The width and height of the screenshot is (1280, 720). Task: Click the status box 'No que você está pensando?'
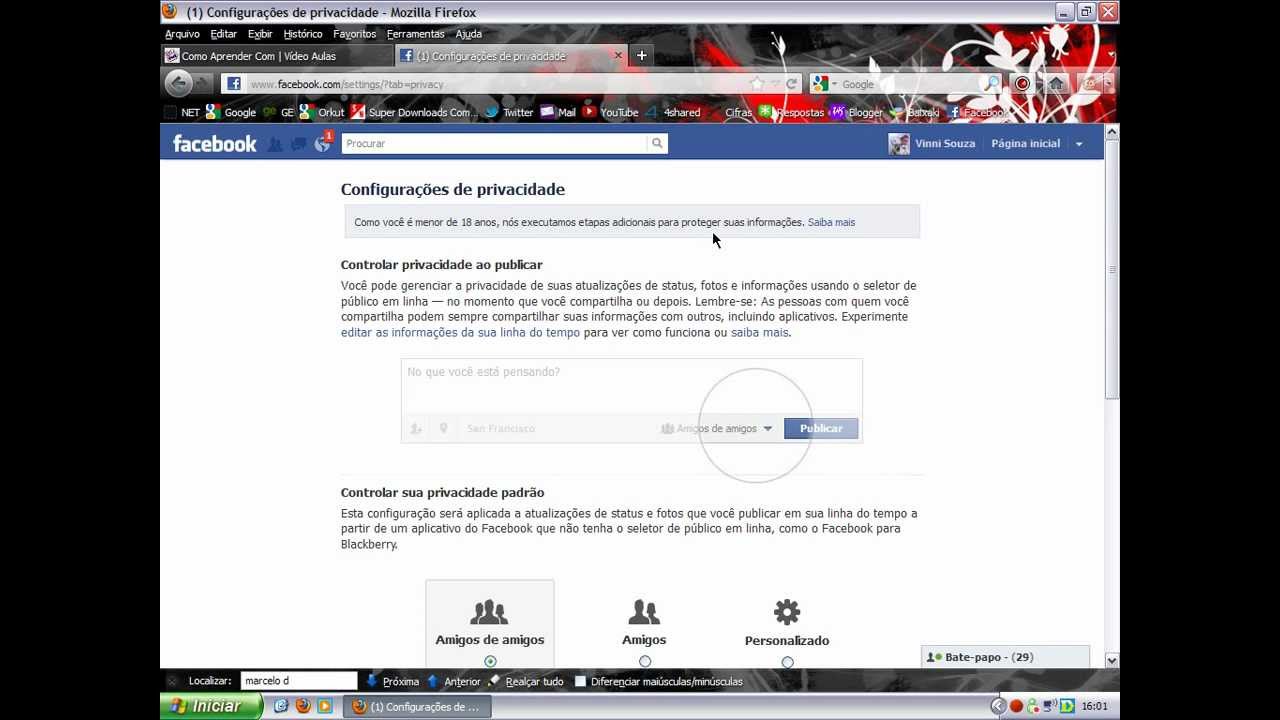[631, 387]
